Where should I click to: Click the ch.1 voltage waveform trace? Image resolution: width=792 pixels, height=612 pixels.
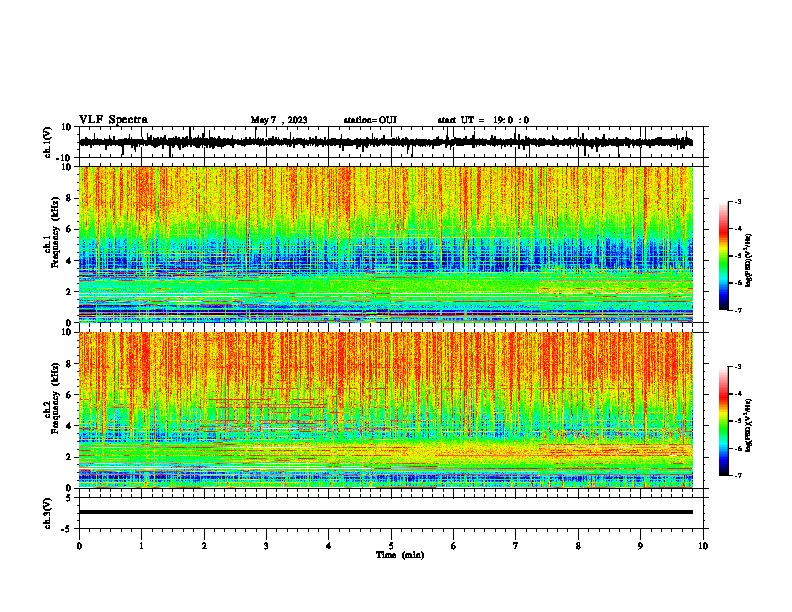pos(386,142)
